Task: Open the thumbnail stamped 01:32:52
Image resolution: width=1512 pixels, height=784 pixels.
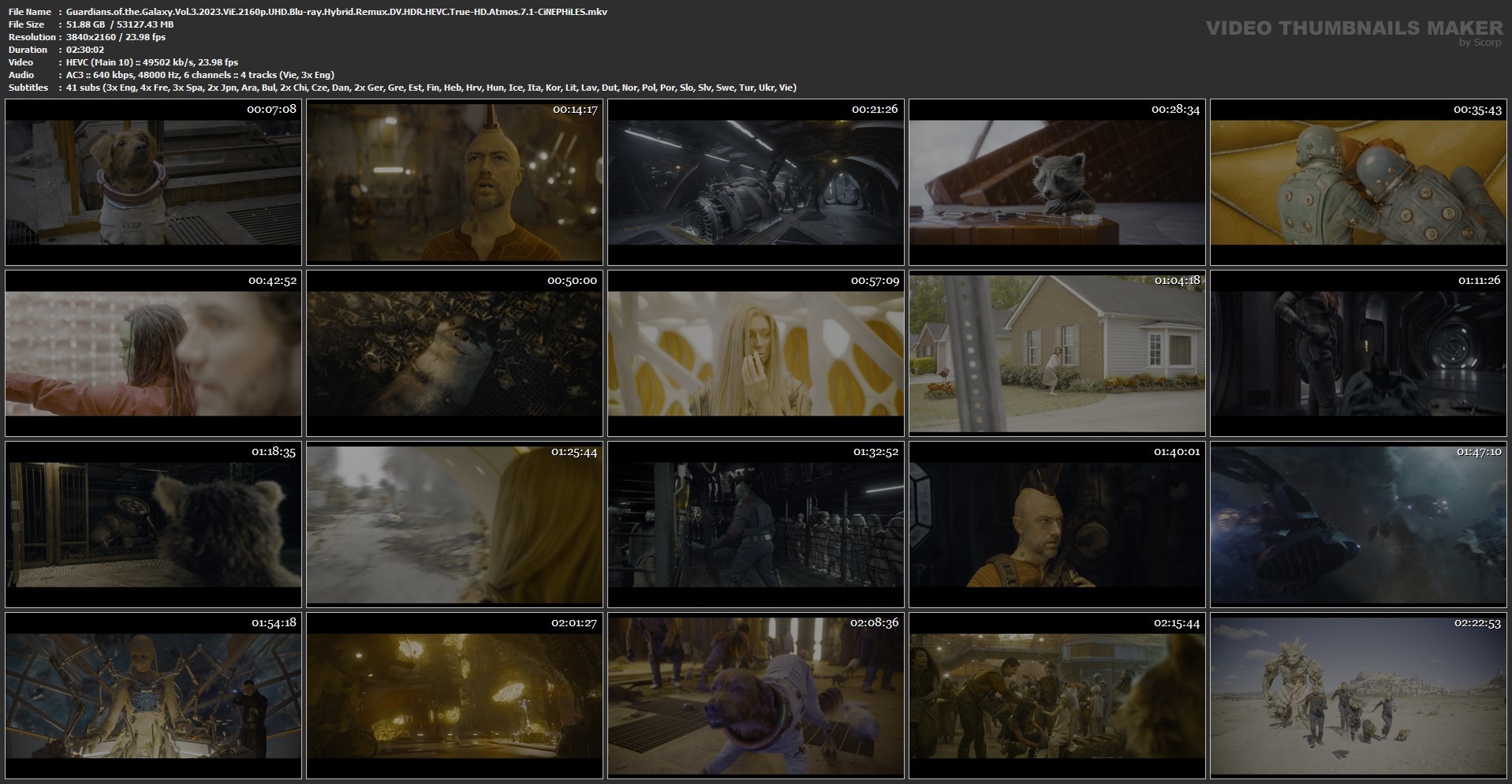Action: [756, 525]
